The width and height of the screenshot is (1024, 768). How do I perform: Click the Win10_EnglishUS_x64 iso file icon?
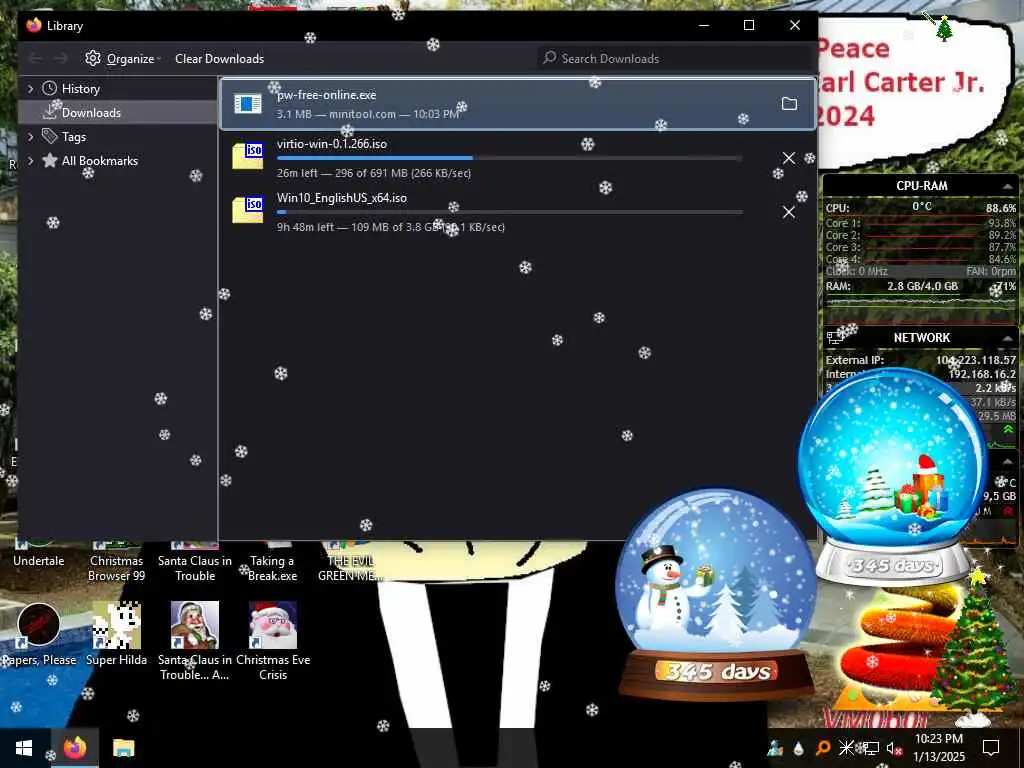pyautogui.click(x=248, y=210)
